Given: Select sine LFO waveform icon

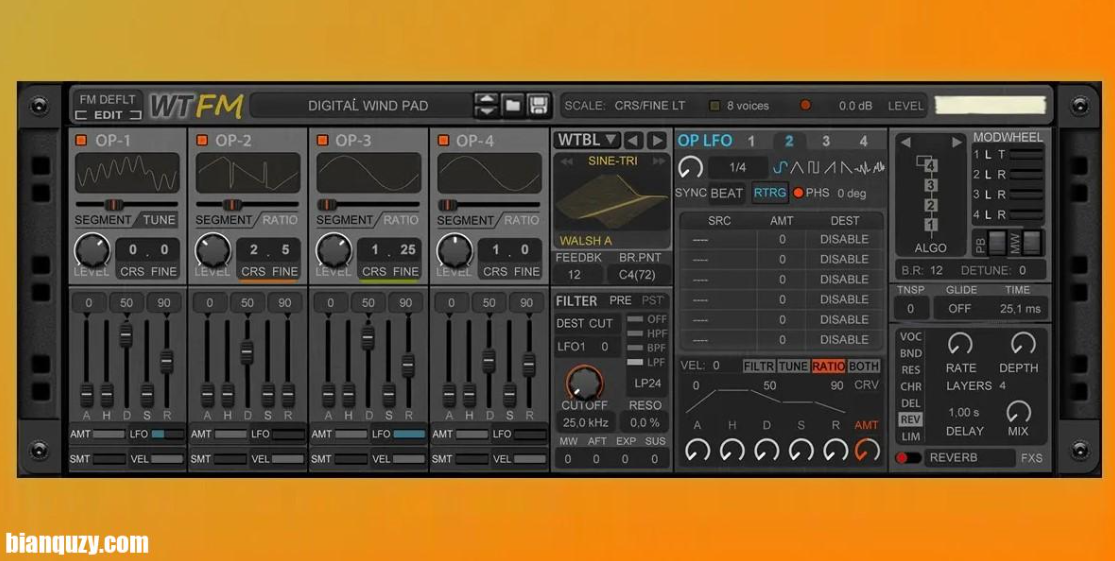Looking at the screenshot, I should coord(781,168).
